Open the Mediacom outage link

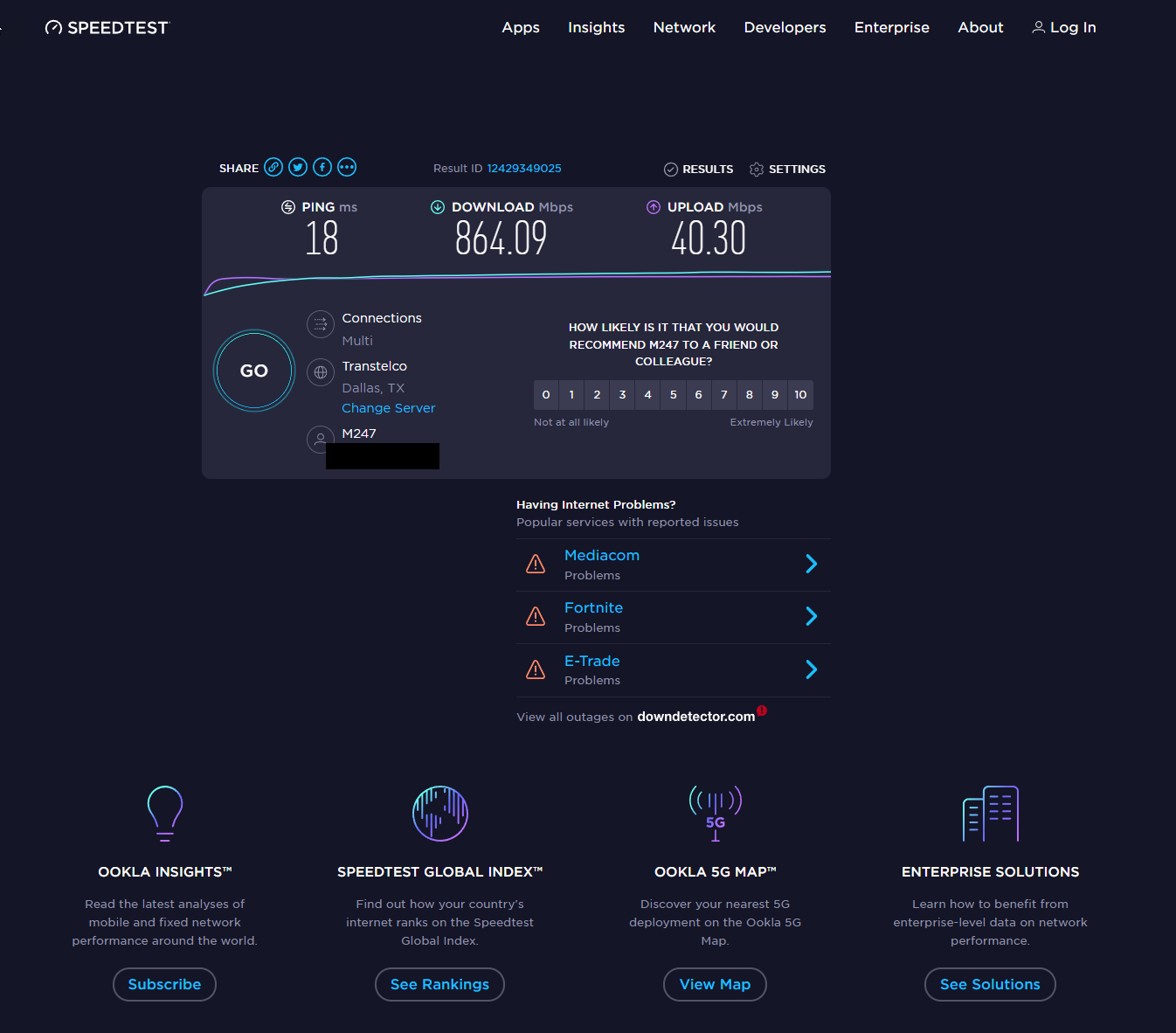pos(602,555)
